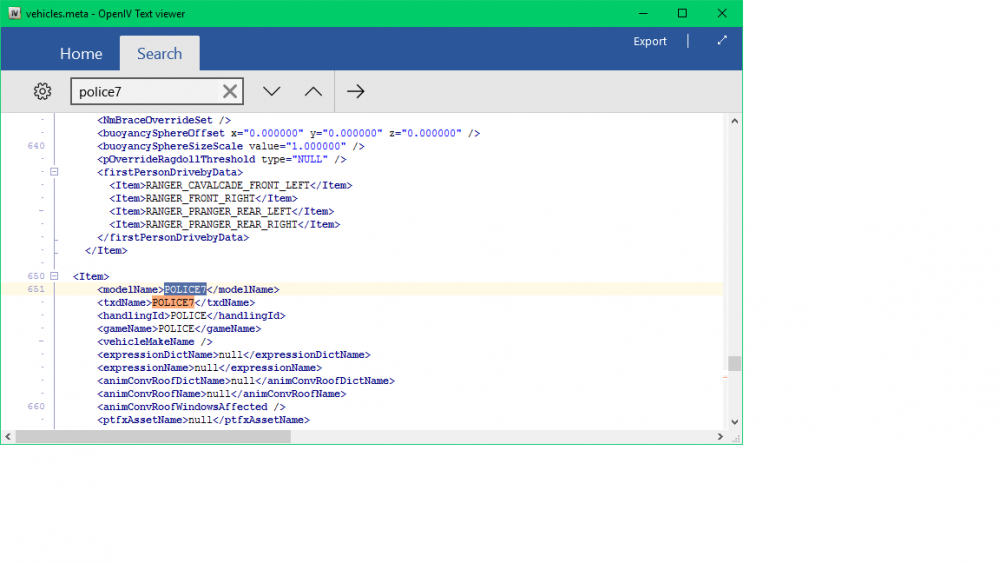
Task: Open search settings gear icon
Action: tap(42, 91)
